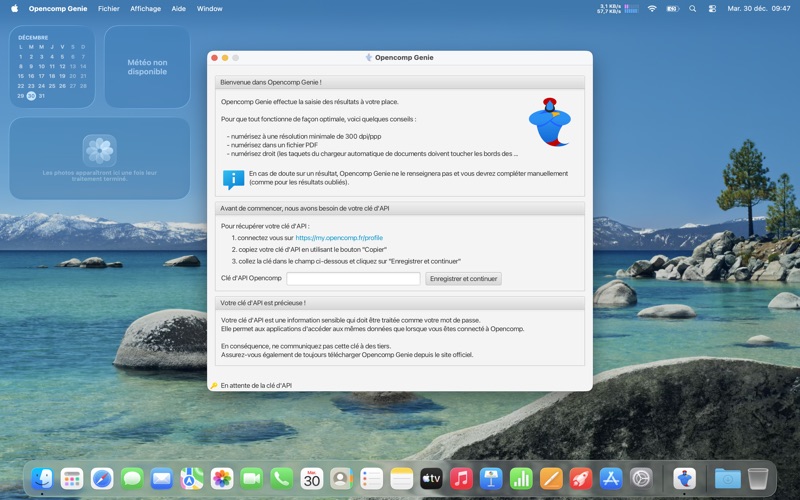Open the App Store from the Dock
800x500 pixels.
click(x=611, y=479)
